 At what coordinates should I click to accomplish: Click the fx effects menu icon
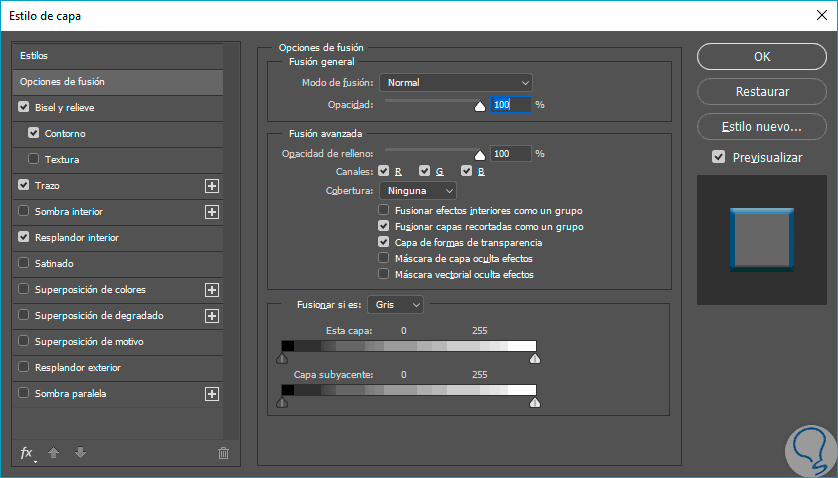click(27, 453)
